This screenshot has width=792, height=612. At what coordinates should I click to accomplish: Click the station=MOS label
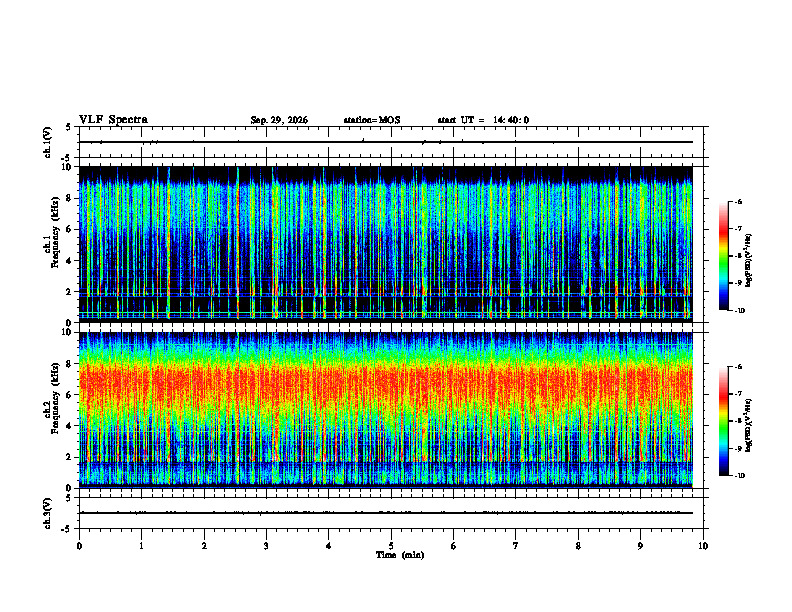pyautogui.click(x=372, y=120)
